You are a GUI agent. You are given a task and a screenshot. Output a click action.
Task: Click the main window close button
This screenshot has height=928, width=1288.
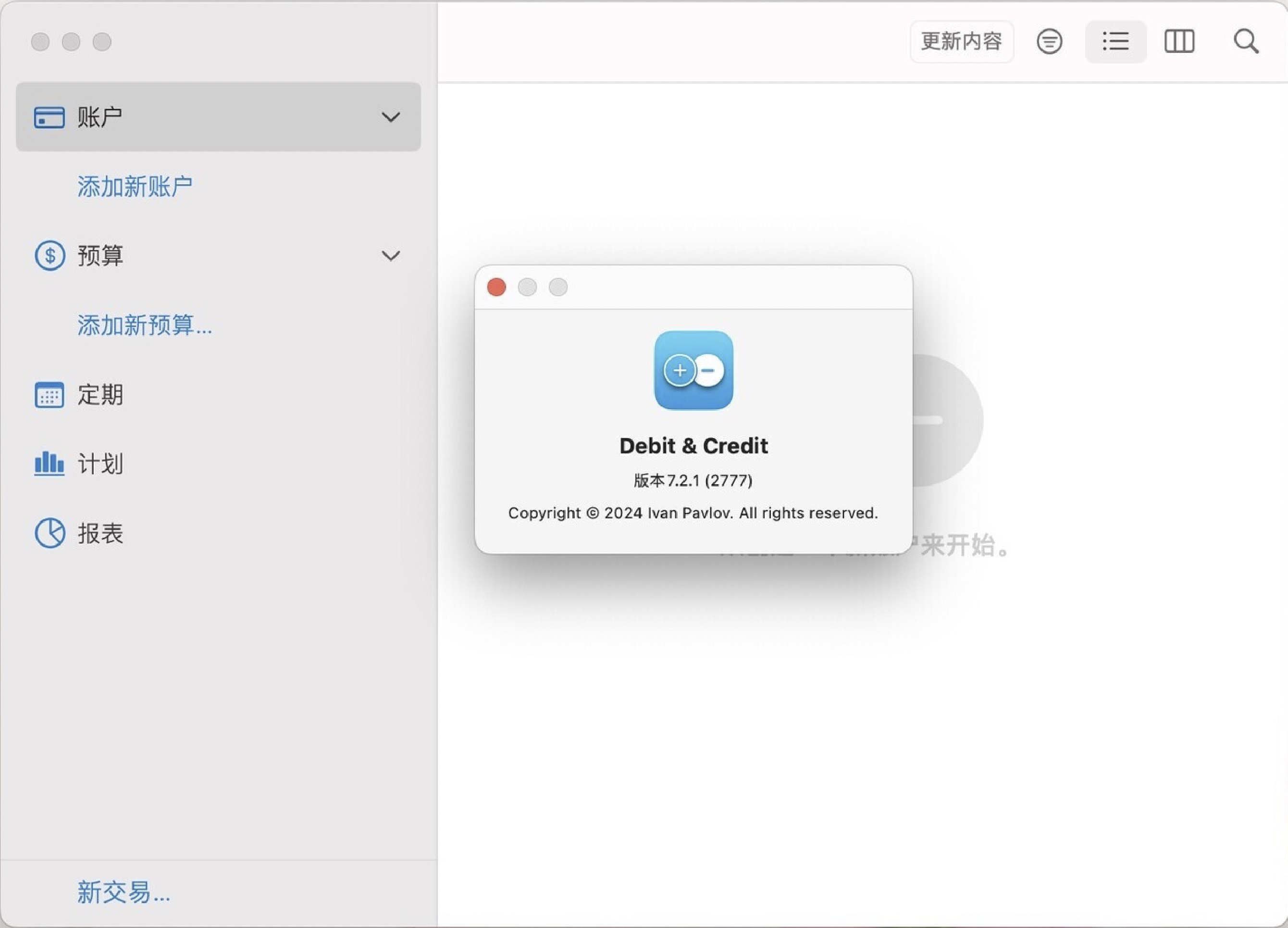pos(40,41)
